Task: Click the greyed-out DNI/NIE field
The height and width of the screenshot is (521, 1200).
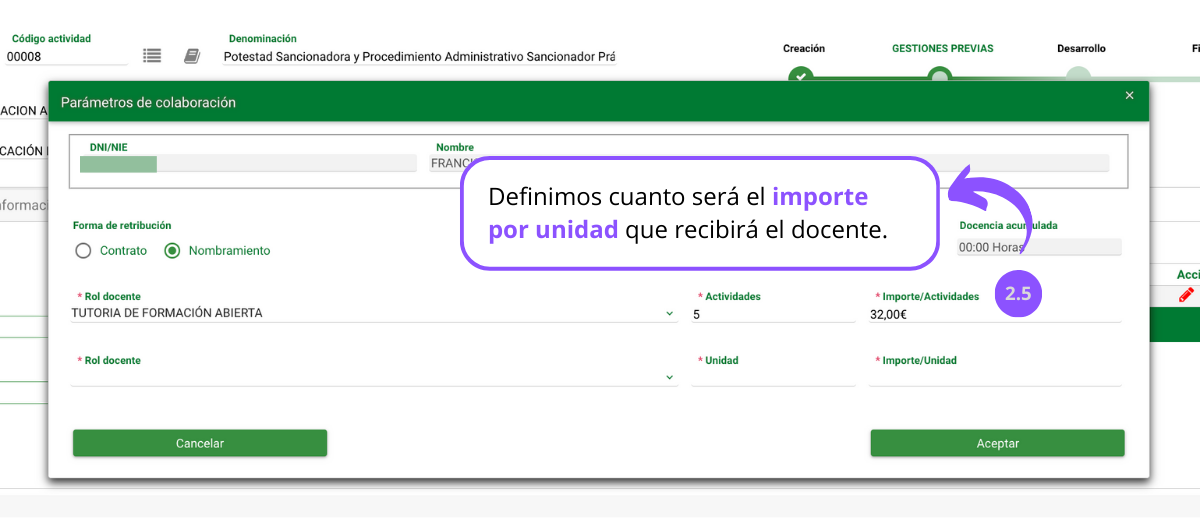Action: point(248,164)
